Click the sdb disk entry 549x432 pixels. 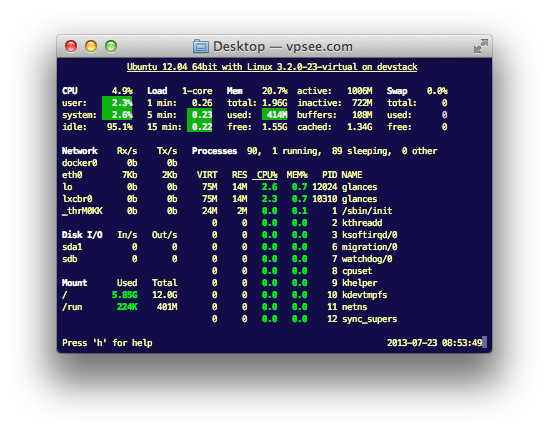point(70,259)
